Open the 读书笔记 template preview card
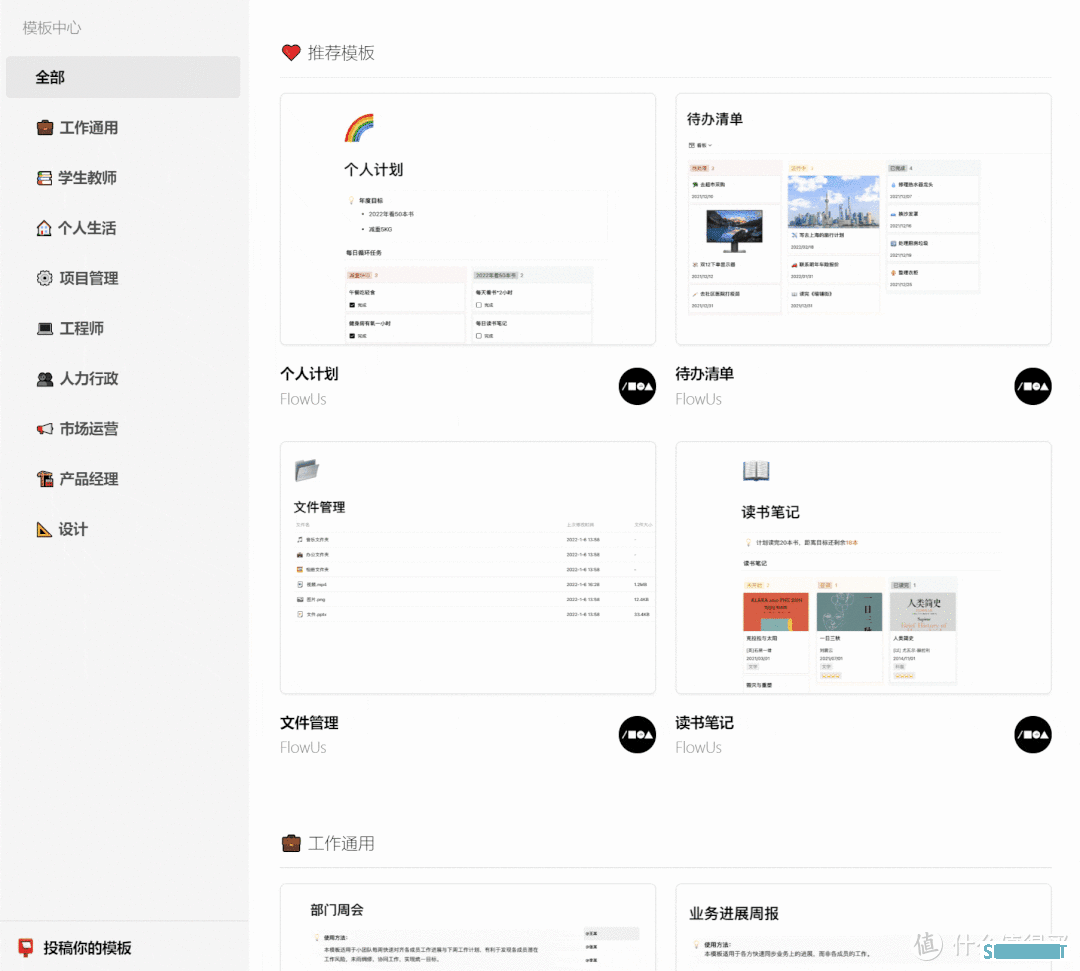The width and height of the screenshot is (1080, 971). point(863,568)
